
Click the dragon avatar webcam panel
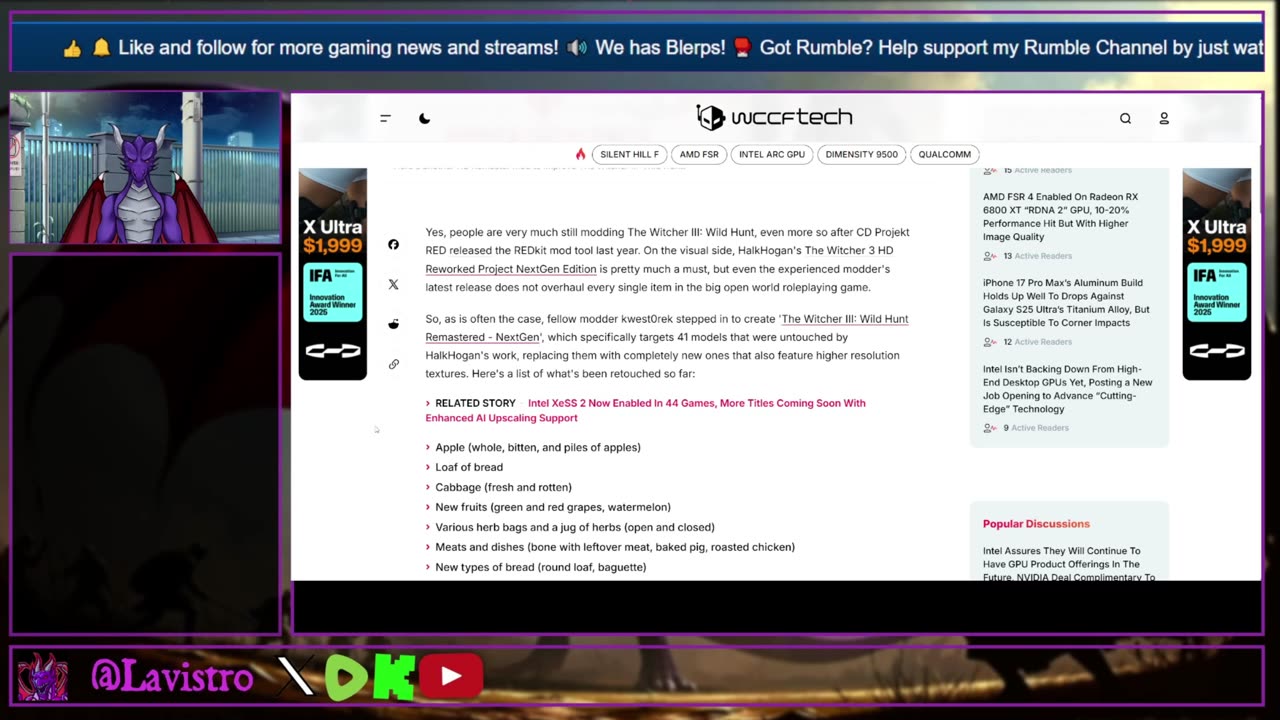point(145,168)
